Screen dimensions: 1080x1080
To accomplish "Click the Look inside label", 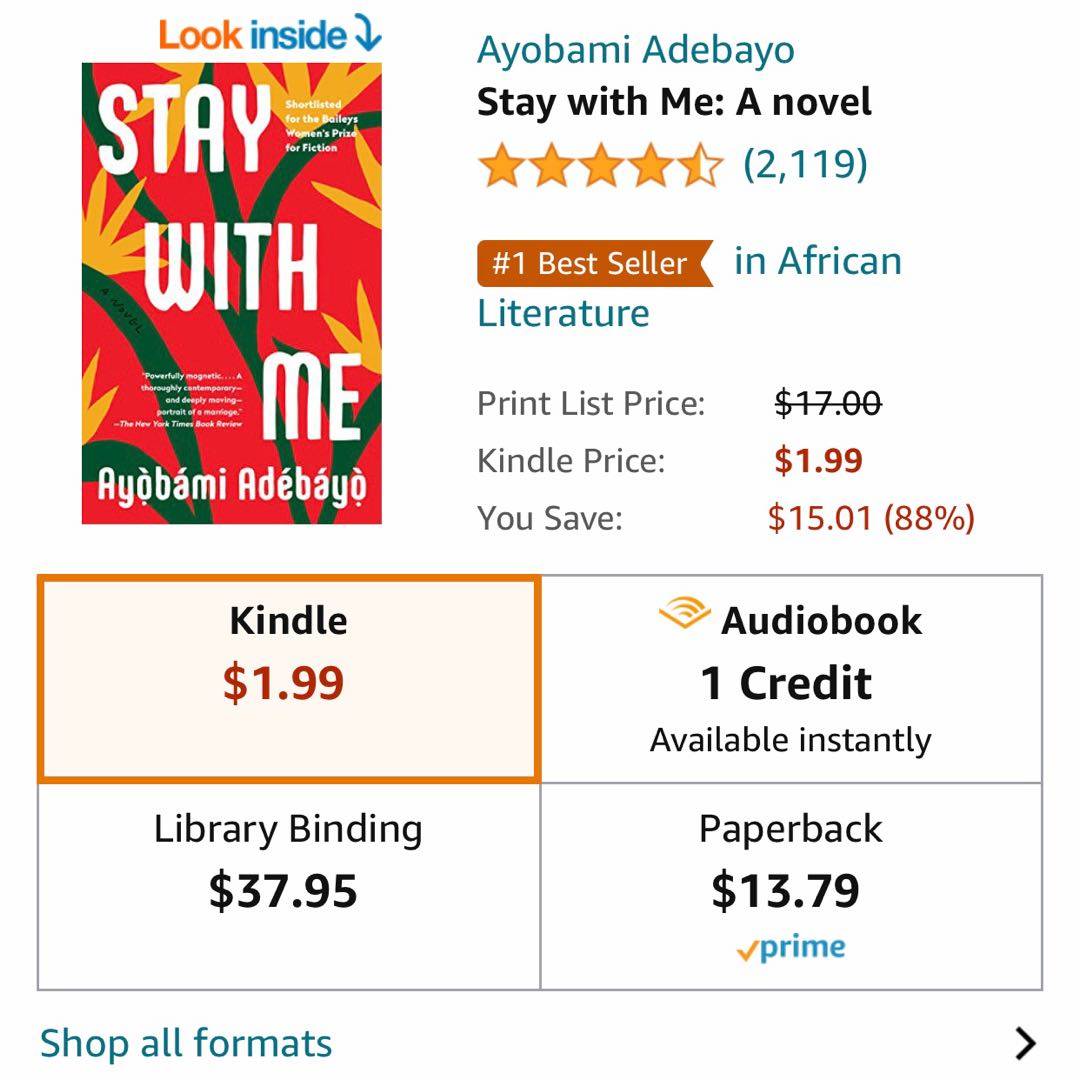I will [252, 36].
